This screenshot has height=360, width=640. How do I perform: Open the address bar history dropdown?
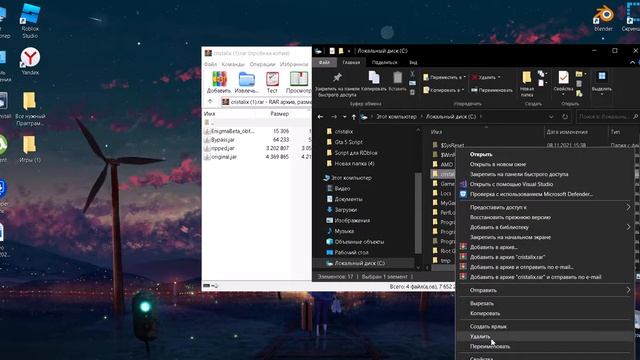551,117
